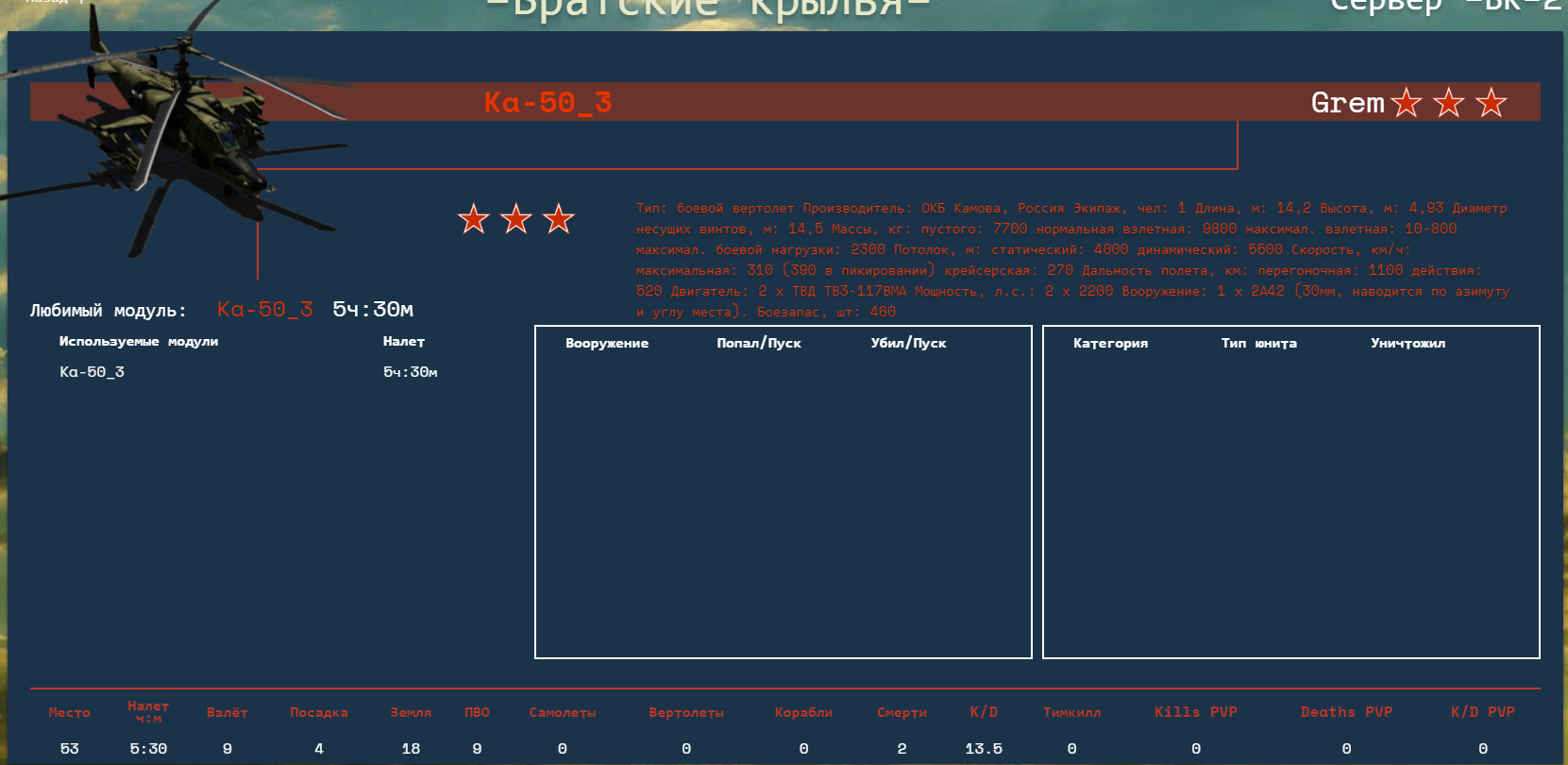Click the Категория column header
Image resolution: width=1568 pixels, height=765 pixels.
click(1111, 344)
